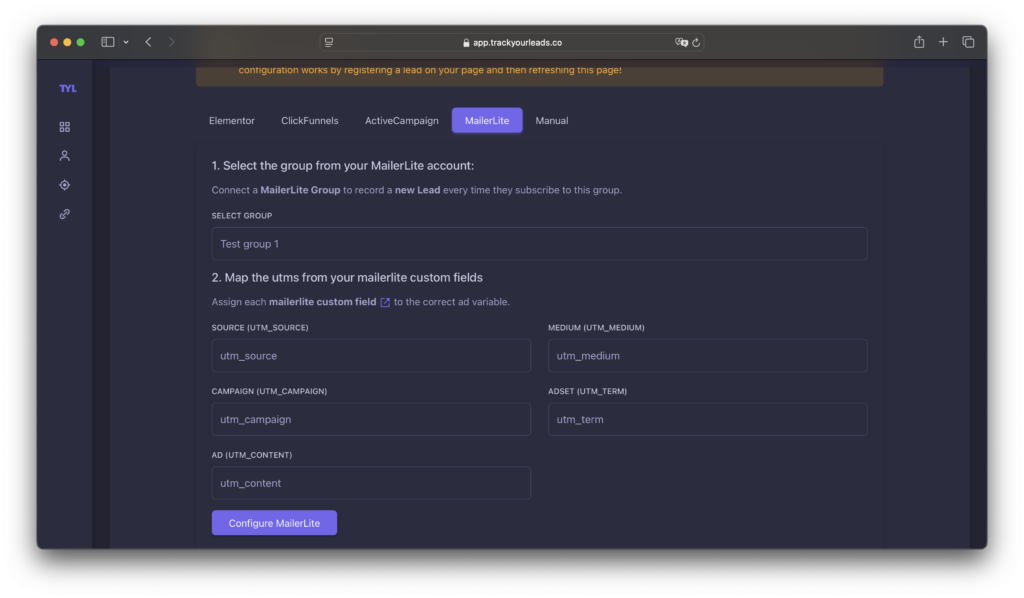This screenshot has height=598, width=1024.
Task: Click the address bar app.trackyourleads.co
Action: coord(512,42)
